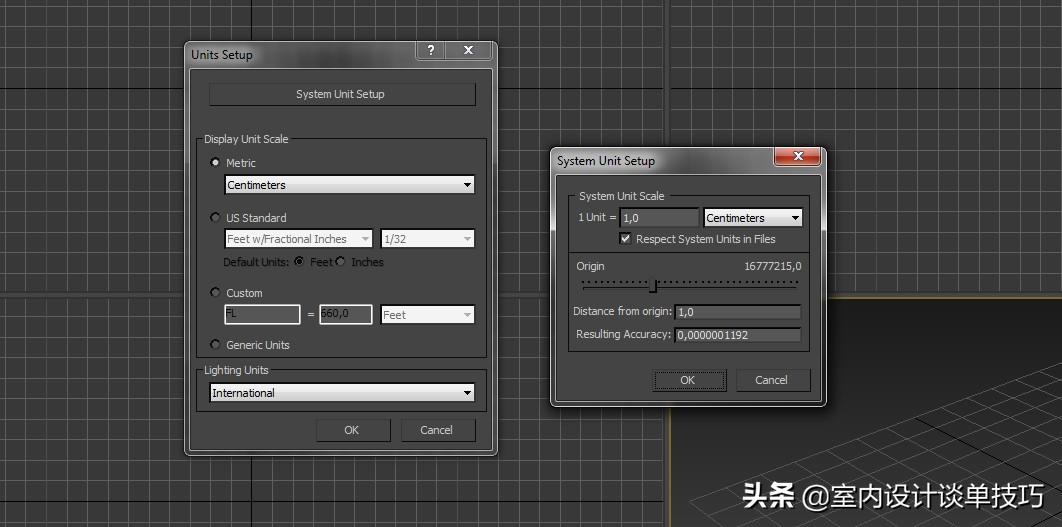1062x527 pixels.
Task: Cancel the Units Setup dialog
Action: (x=438, y=430)
